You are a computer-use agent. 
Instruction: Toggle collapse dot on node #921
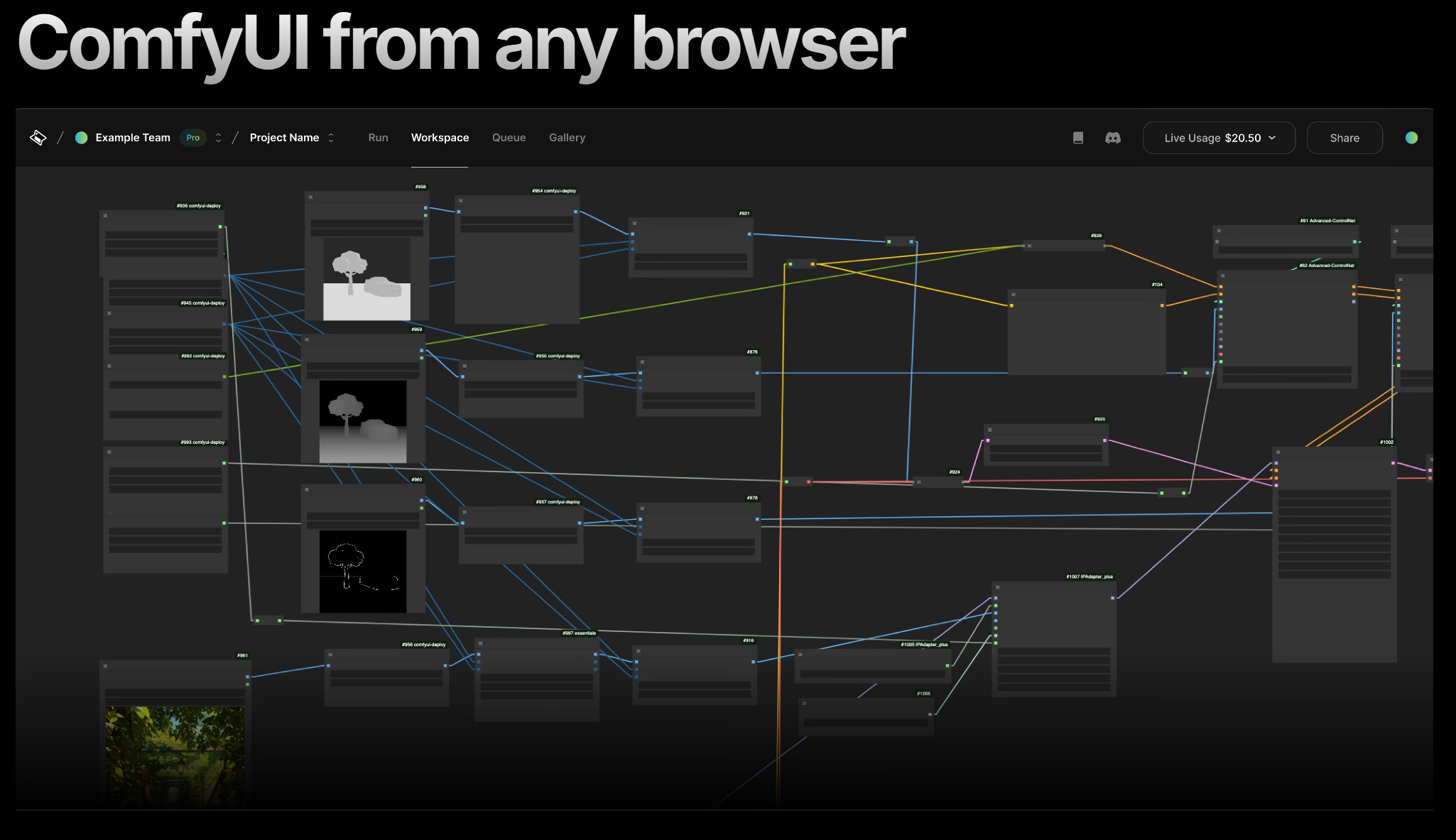click(x=634, y=223)
